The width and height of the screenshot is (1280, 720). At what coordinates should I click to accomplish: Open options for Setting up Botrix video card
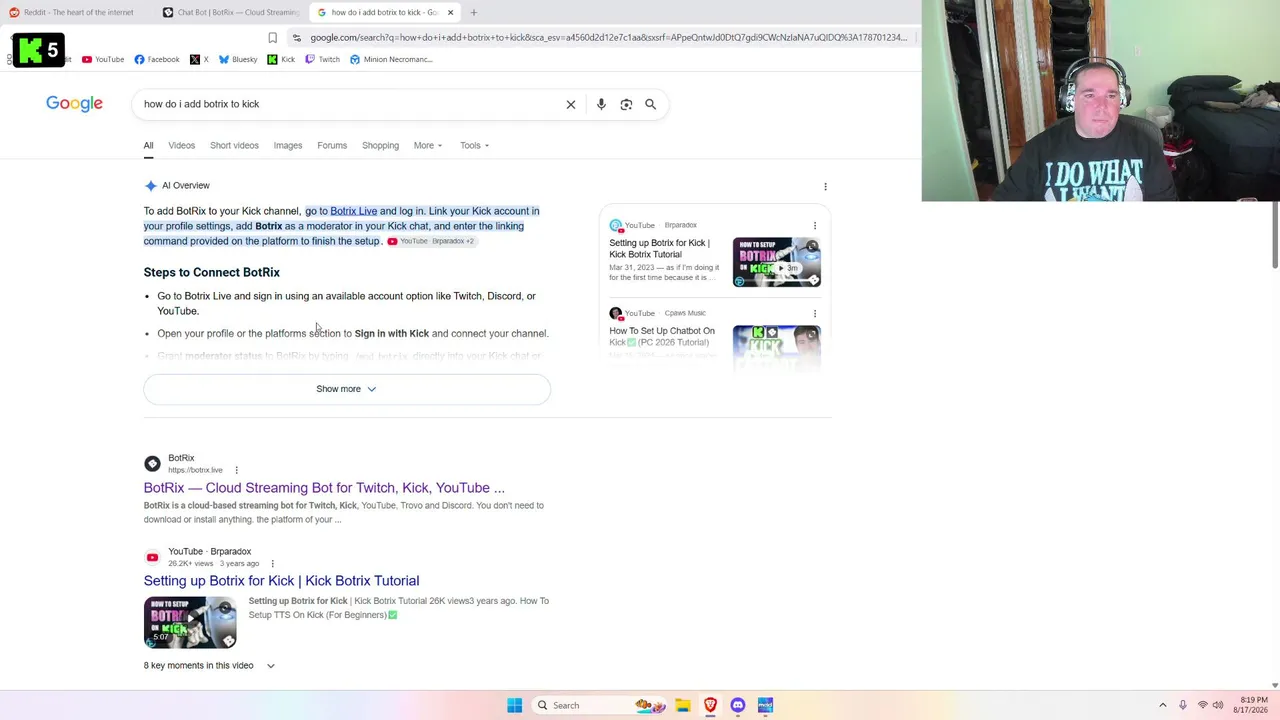tap(814, 226)
